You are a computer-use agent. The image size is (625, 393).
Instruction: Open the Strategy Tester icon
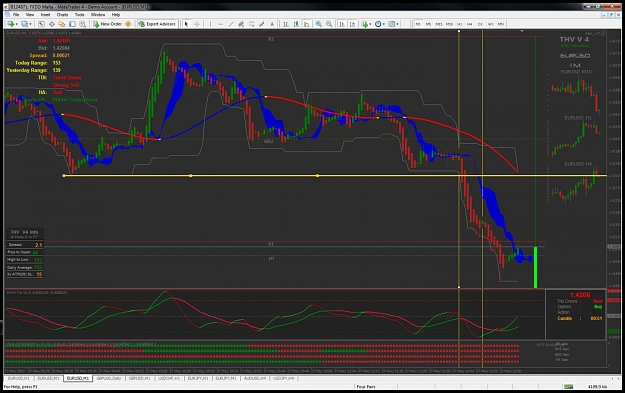click(83, 24)
